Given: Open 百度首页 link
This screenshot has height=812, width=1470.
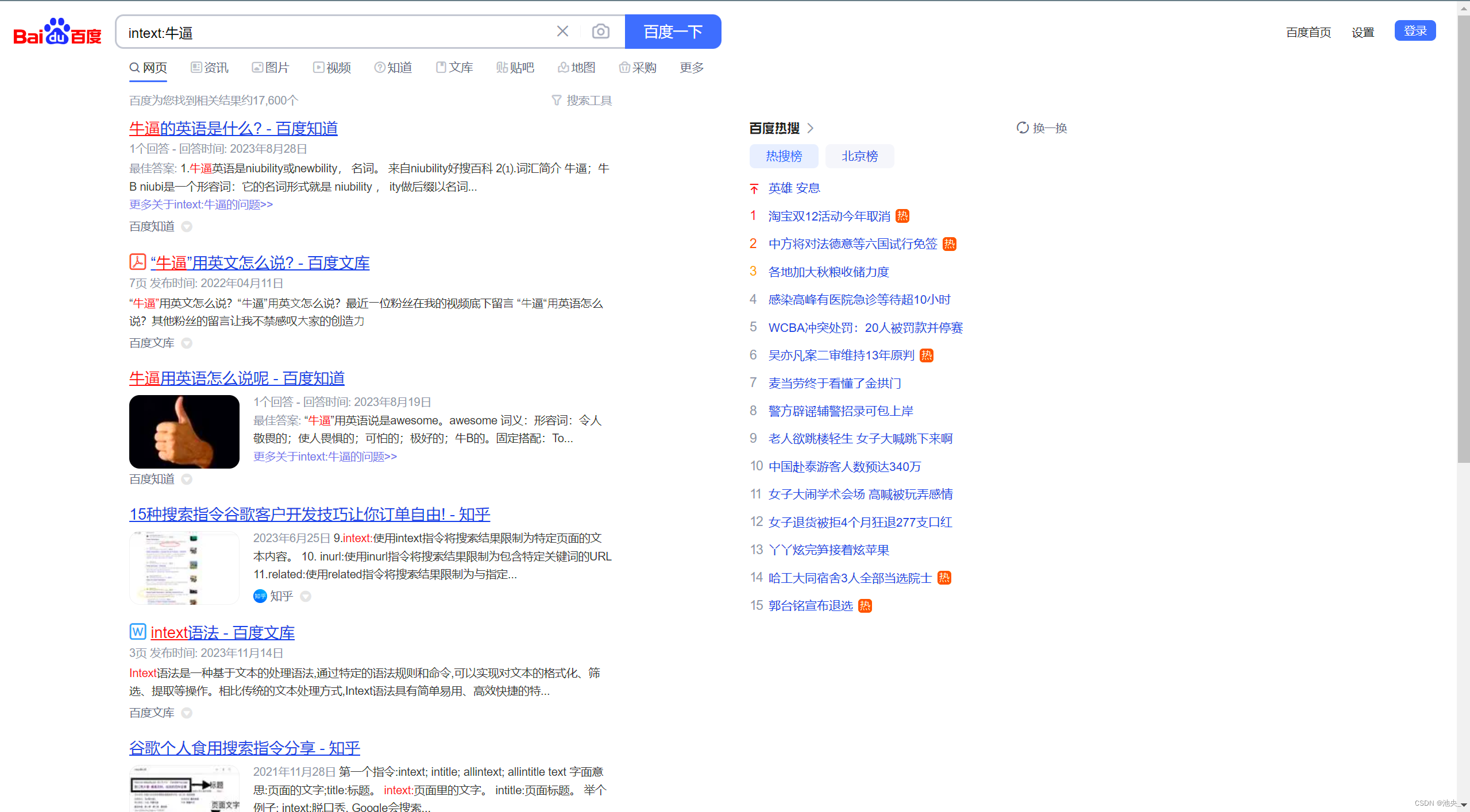Looking at the screenshot, I should coord(1309,32).
